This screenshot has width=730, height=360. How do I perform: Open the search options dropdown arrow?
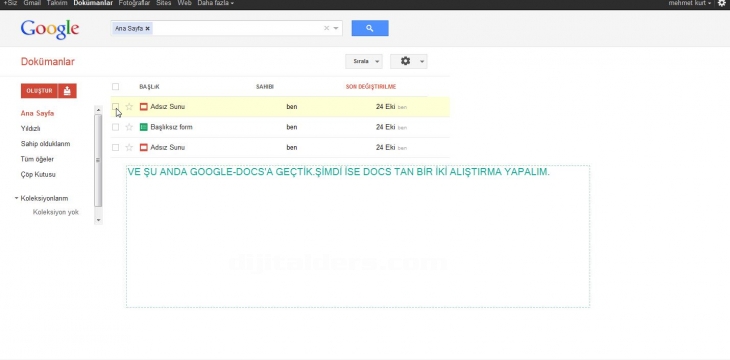pyautogui.click(x=336, y=28)
